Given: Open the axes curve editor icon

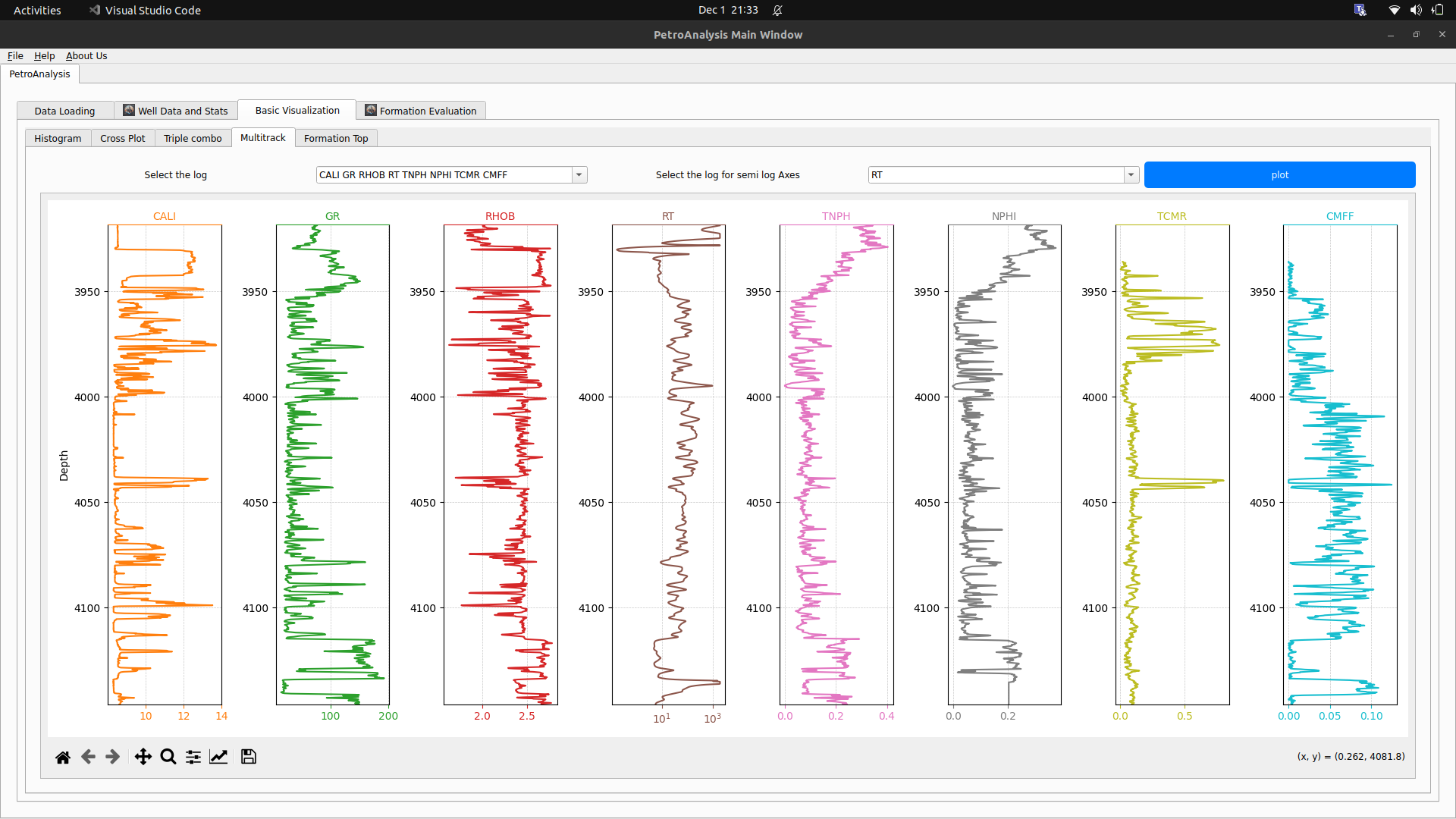Looking at the screenshot, I should (218, 756).
